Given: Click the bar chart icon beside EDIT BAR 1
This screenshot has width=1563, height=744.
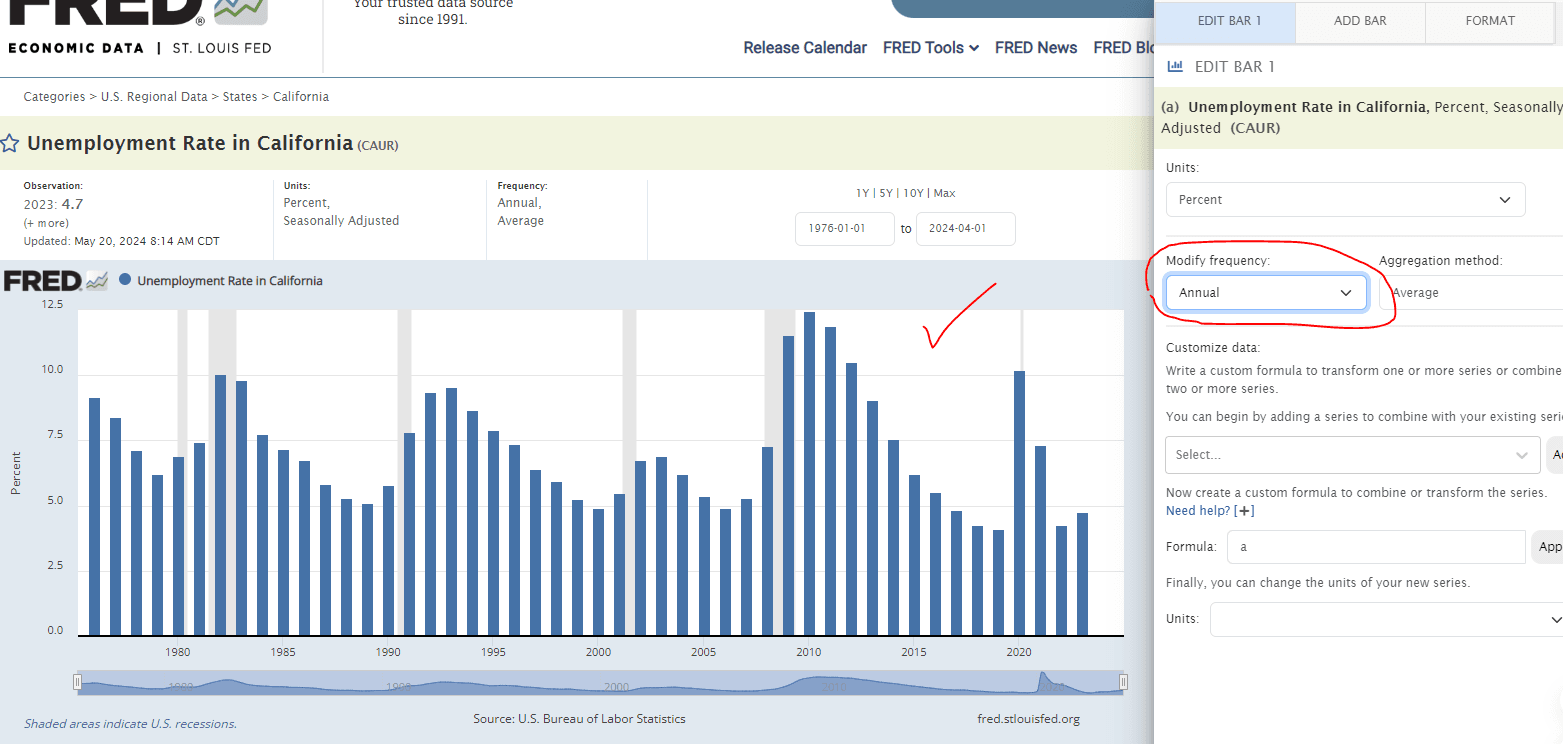Looking at the screenshot, I should point(1176,67).
